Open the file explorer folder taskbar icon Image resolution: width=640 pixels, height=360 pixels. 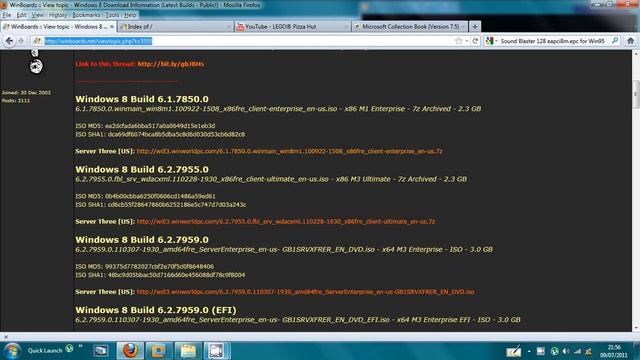pos(188,351)
